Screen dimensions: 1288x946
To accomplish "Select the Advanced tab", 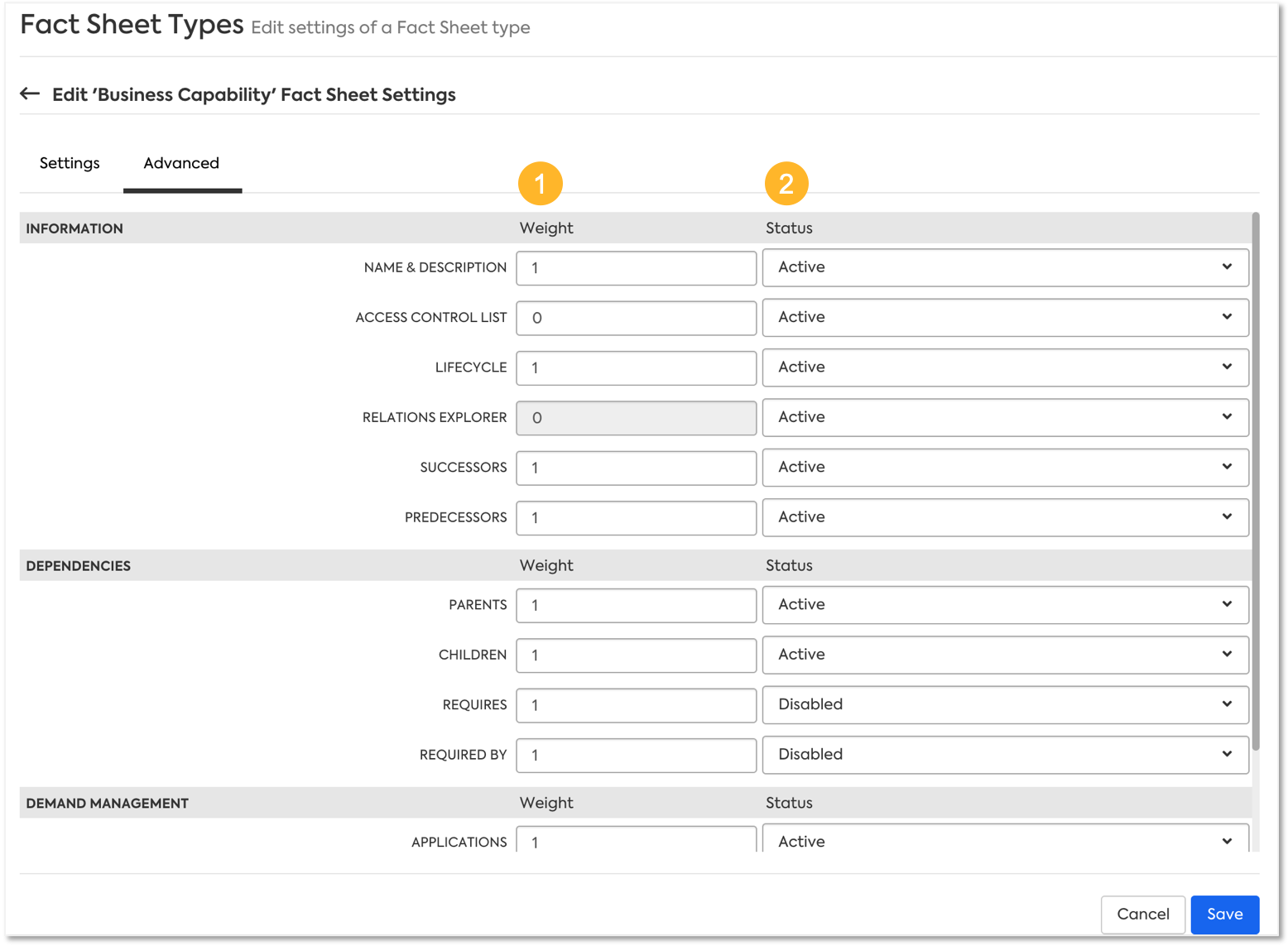I will 181,163.
